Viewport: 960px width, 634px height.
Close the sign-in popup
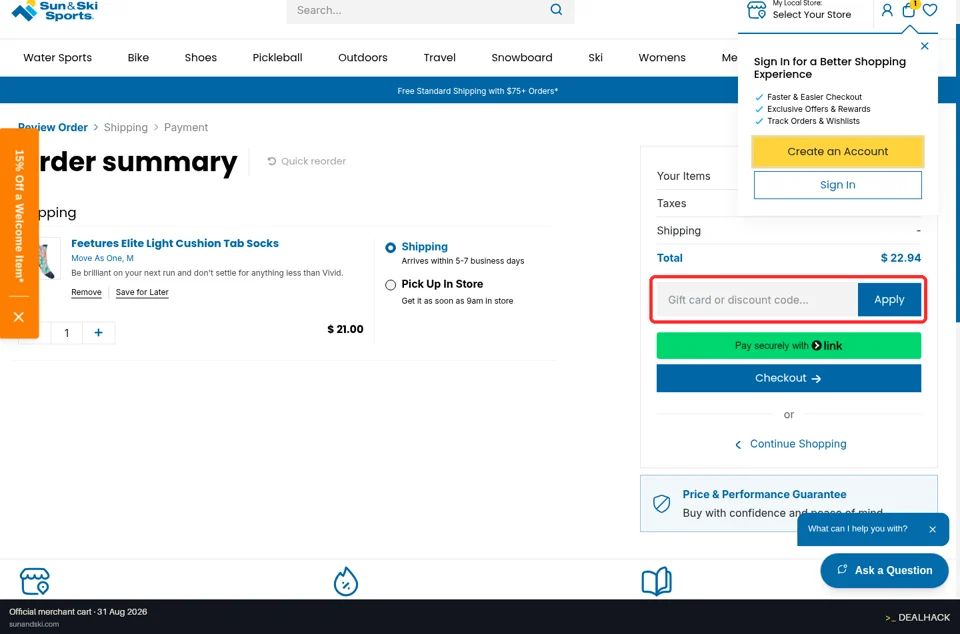924,46
